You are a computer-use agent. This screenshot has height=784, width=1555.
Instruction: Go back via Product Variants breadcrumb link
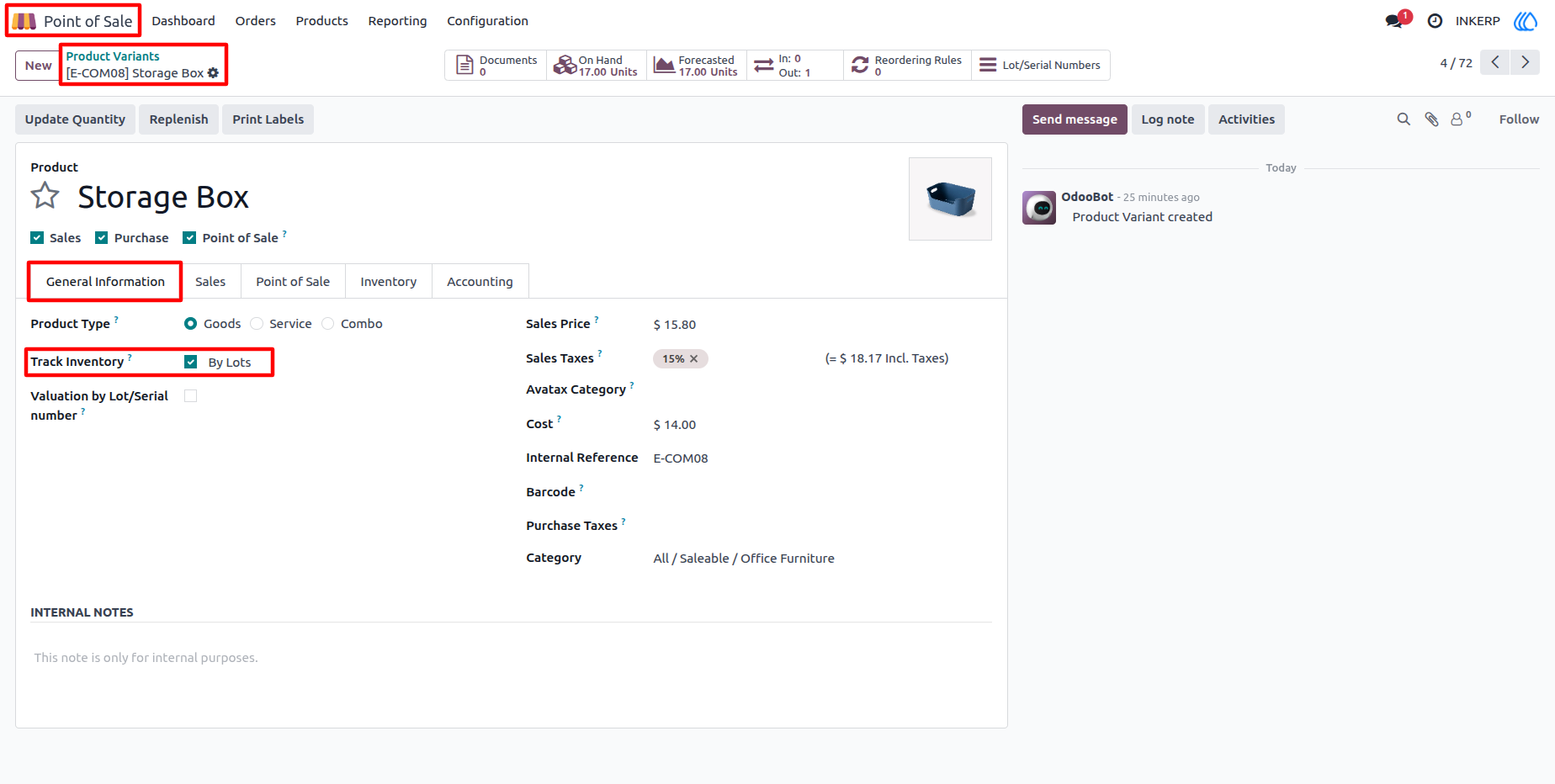[x=113, y=56]
